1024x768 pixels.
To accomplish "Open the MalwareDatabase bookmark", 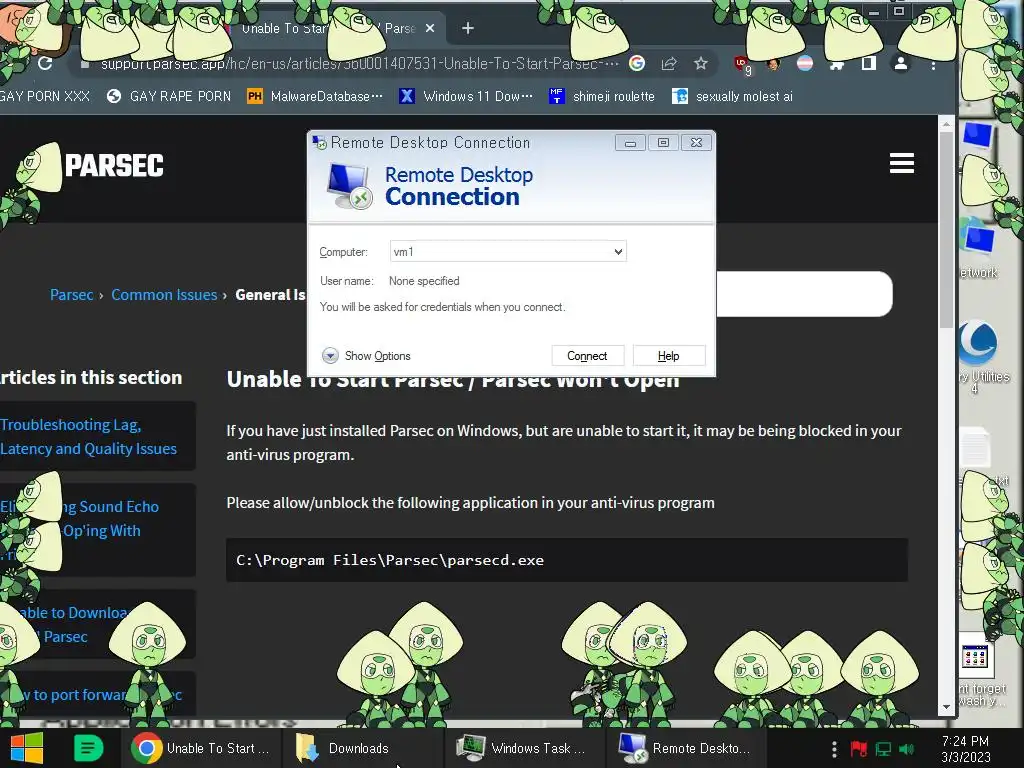I will click(315, 97).
